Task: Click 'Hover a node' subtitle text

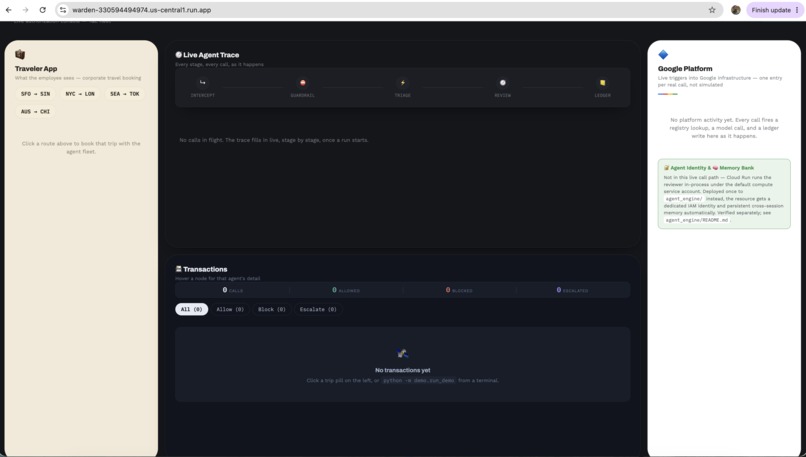Action: 217,279
